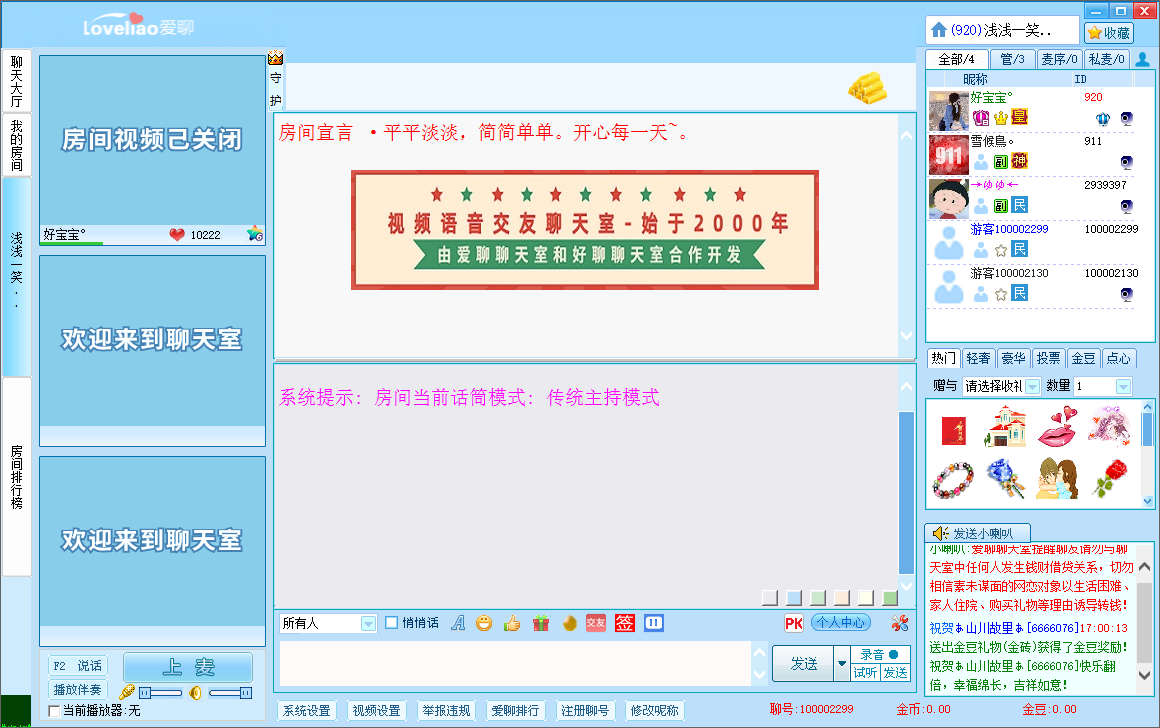Click the red 交友 icon
Screen dimensions: 1160x728
coord(596,624)
